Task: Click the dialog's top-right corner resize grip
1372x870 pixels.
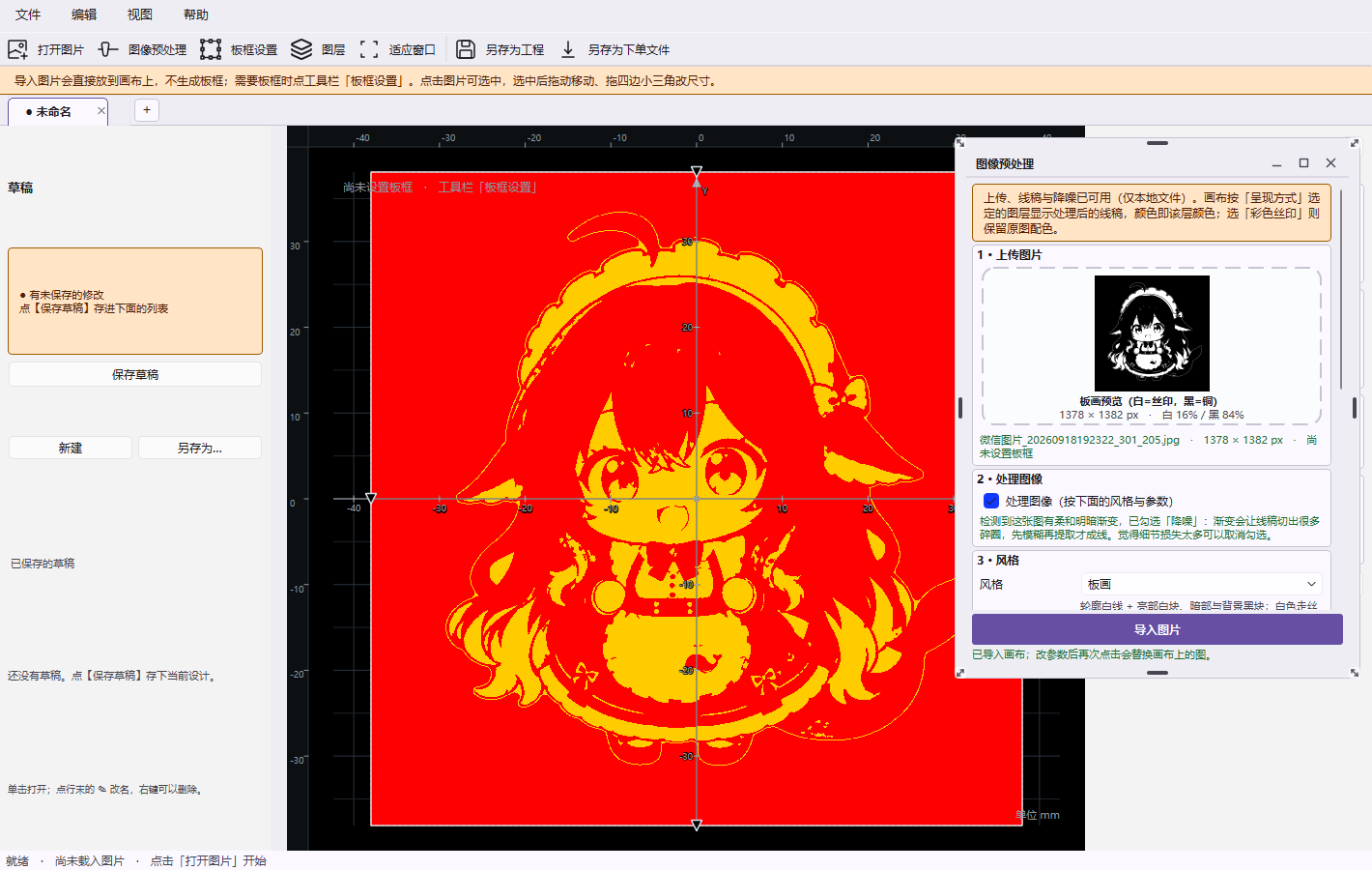Action: [x=1355, y=143]
